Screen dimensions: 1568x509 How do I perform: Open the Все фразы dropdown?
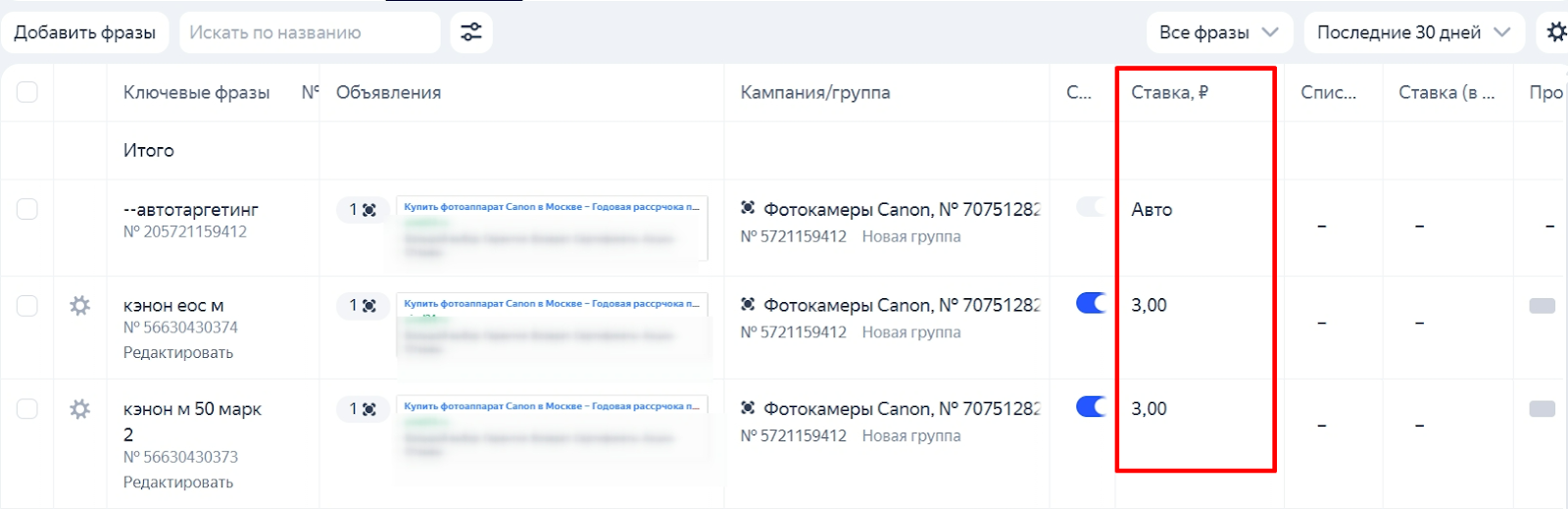tap(1218, 32)
